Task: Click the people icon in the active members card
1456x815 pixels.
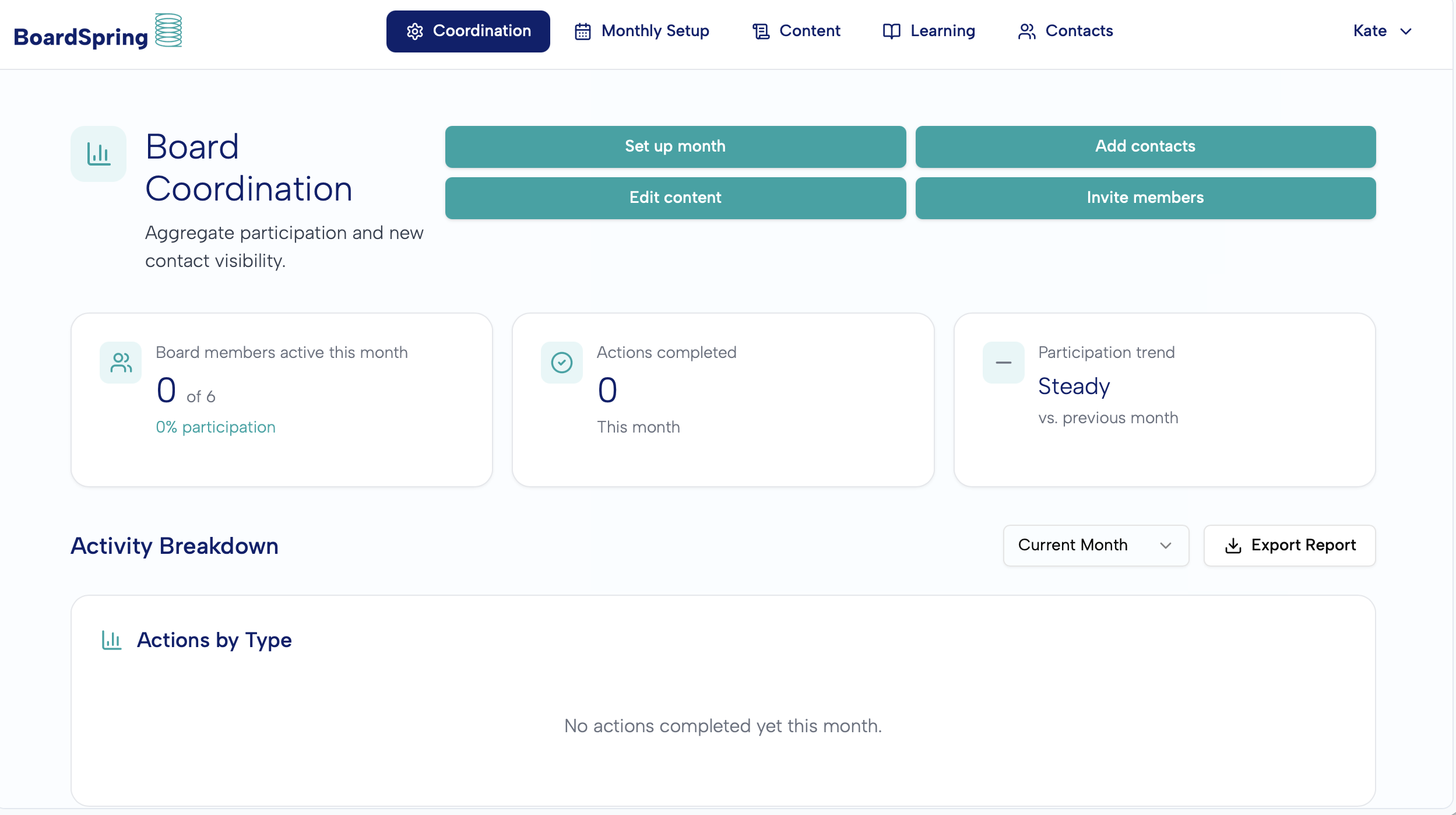Action: click(121, 363)
